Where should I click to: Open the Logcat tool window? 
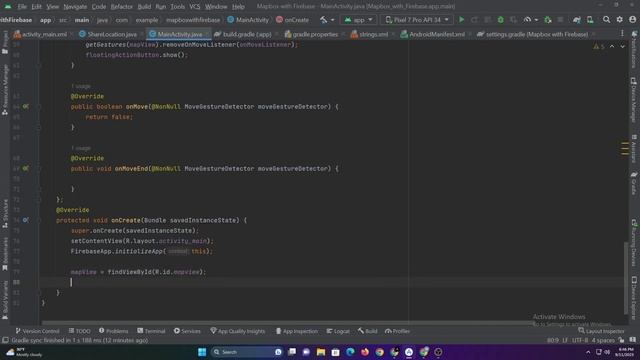pos(338,331)
